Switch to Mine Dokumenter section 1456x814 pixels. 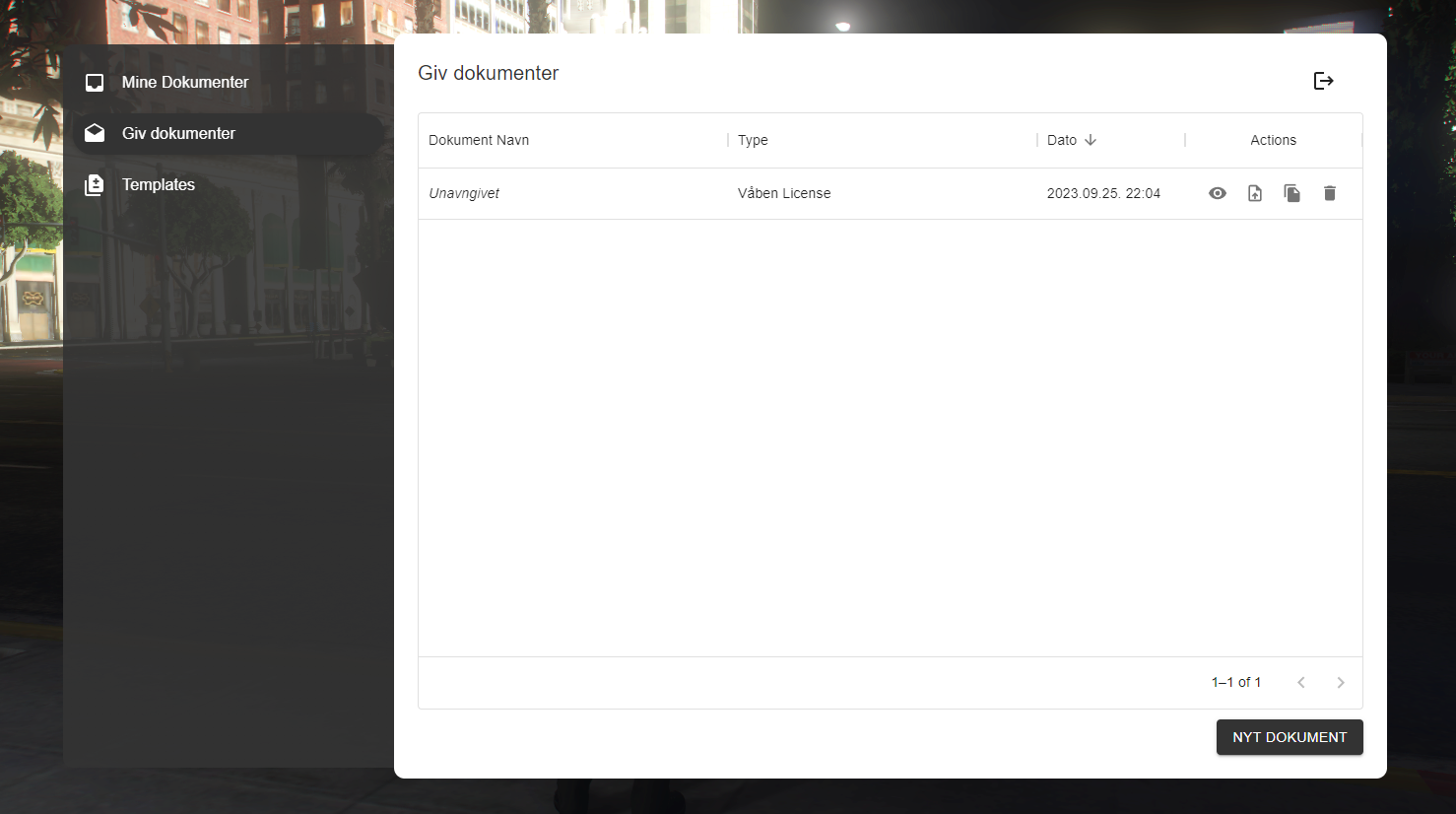click(184, 82)
